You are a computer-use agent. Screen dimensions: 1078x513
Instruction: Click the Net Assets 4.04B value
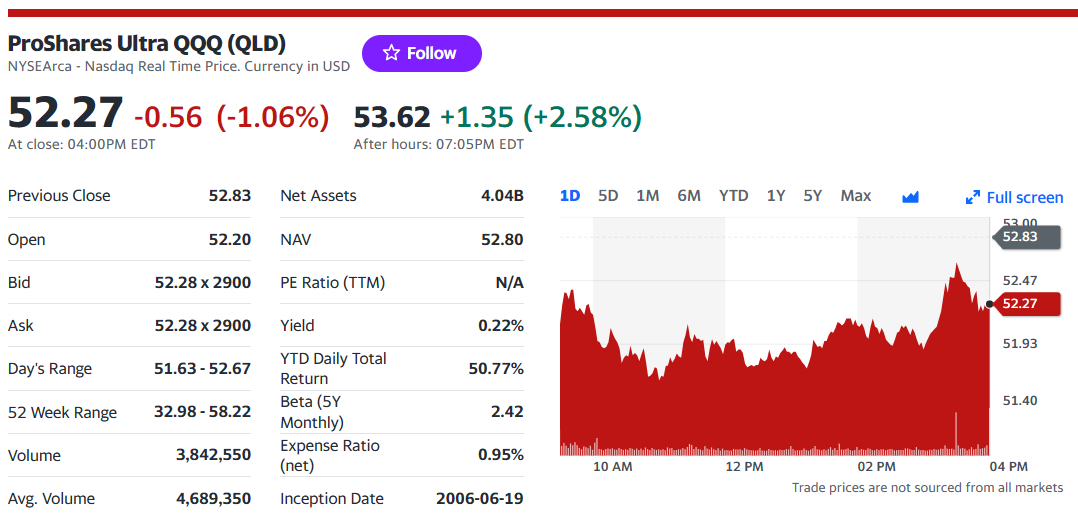(503, 195)
